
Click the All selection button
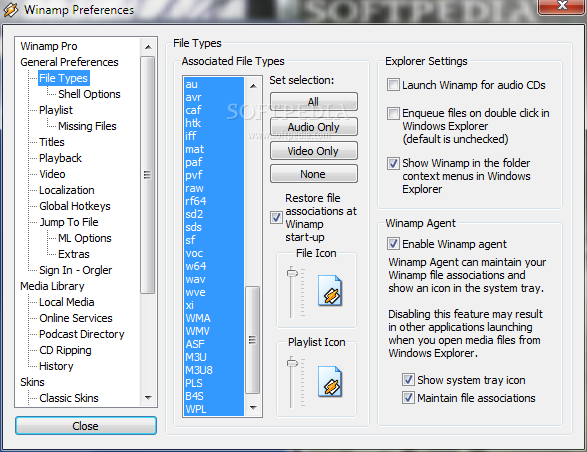(314, 102)
